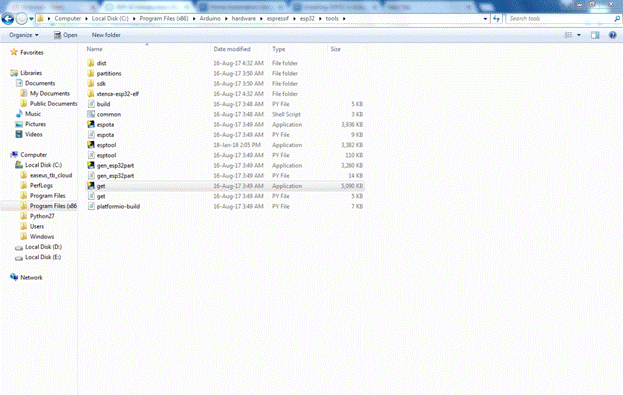Viewport: 623px width, 395px height.
Task: Select the xtensa-esp32-elf folder
Action: (x=225, y=94)
